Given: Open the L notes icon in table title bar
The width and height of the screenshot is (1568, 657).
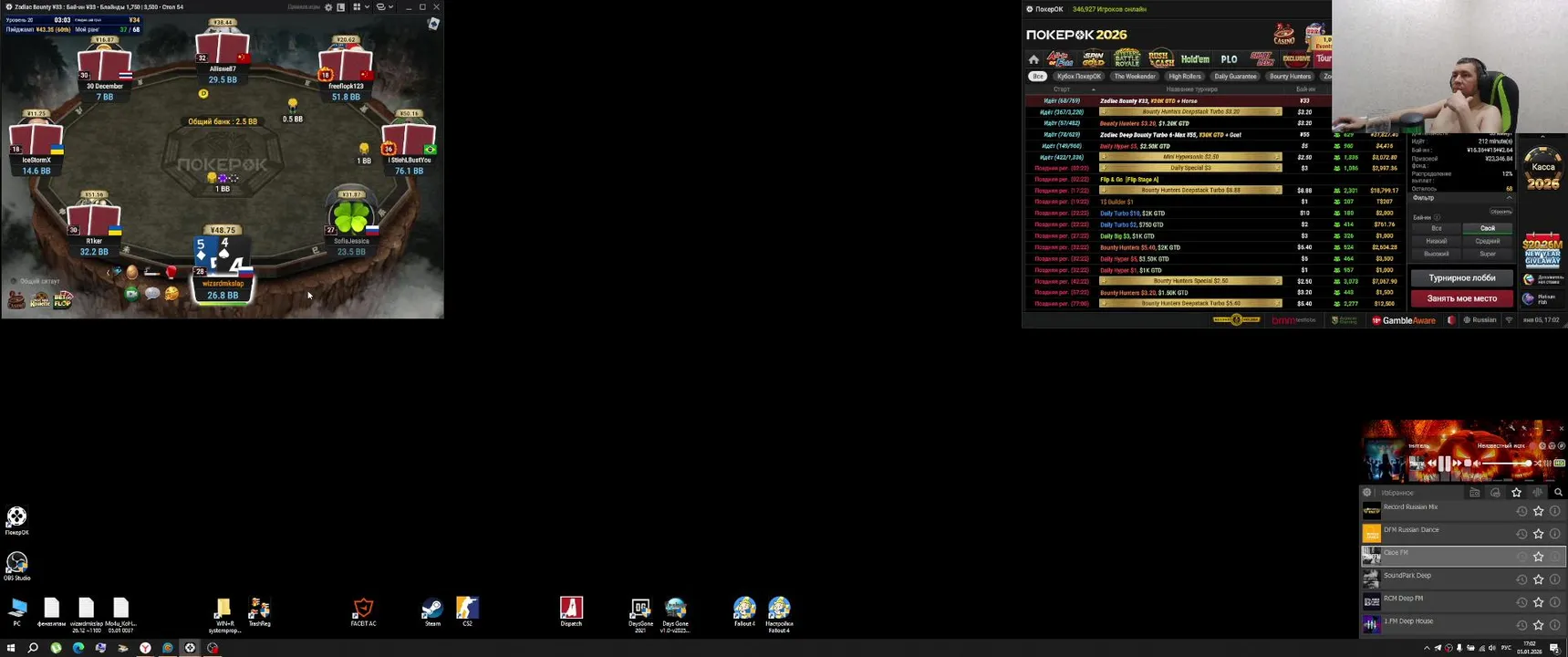Looking at the screenshot, I should tap(341, 7).
